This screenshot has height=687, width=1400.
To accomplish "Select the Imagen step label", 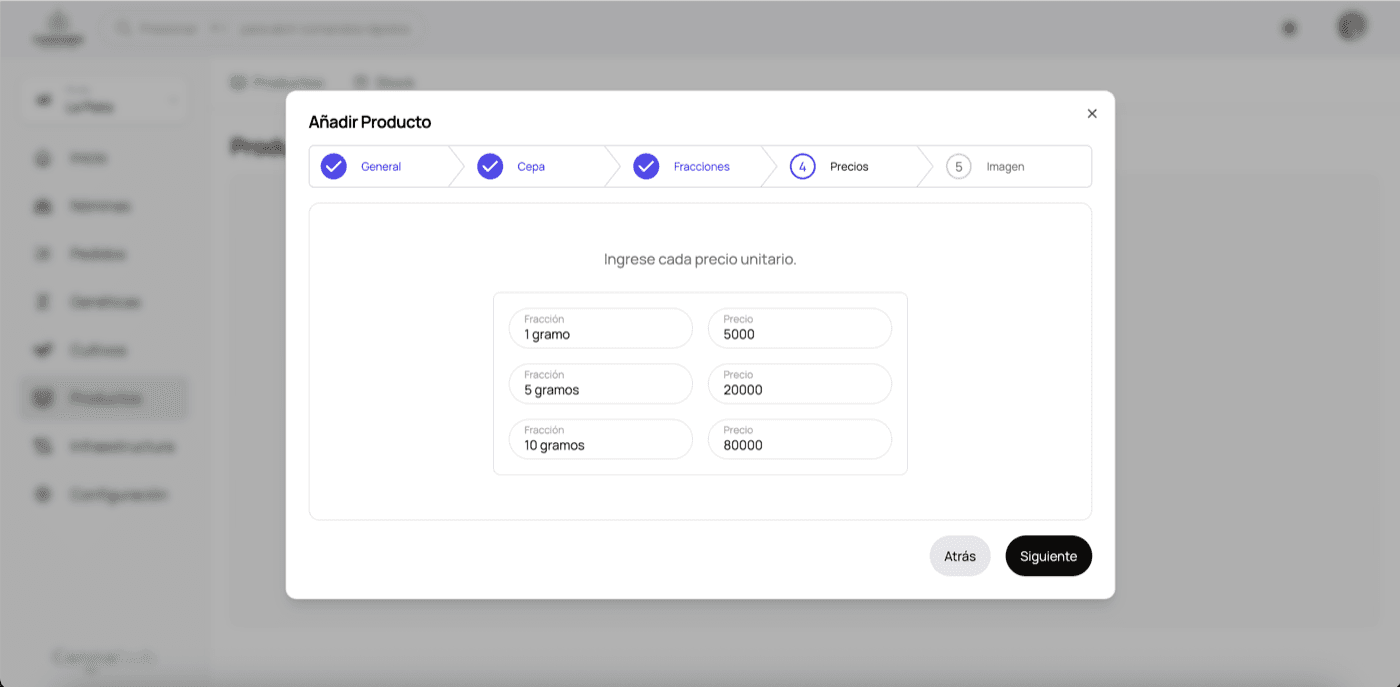I will [1005, 167].
